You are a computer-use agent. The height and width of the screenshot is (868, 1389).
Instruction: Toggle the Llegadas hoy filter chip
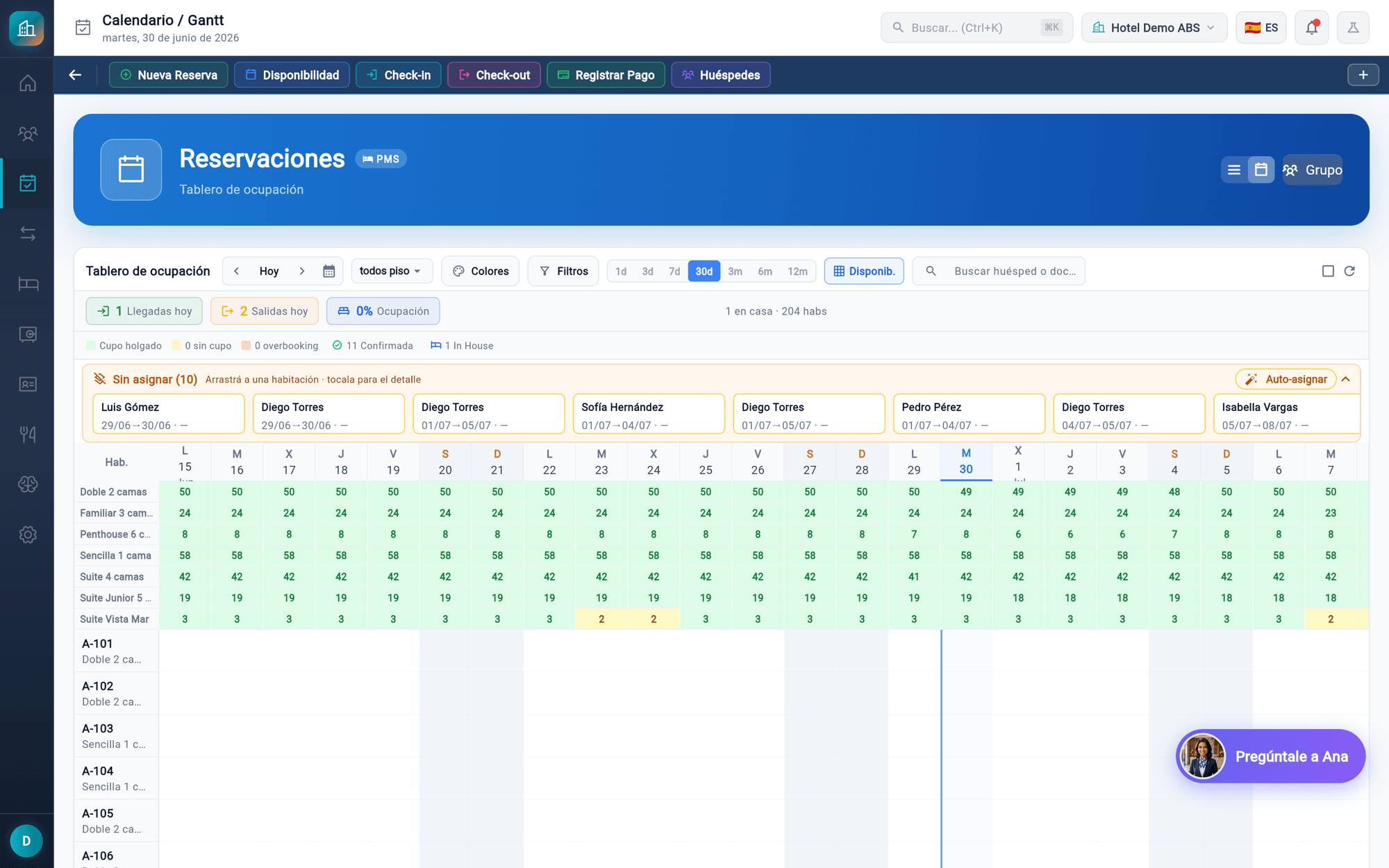coord(144,311)
